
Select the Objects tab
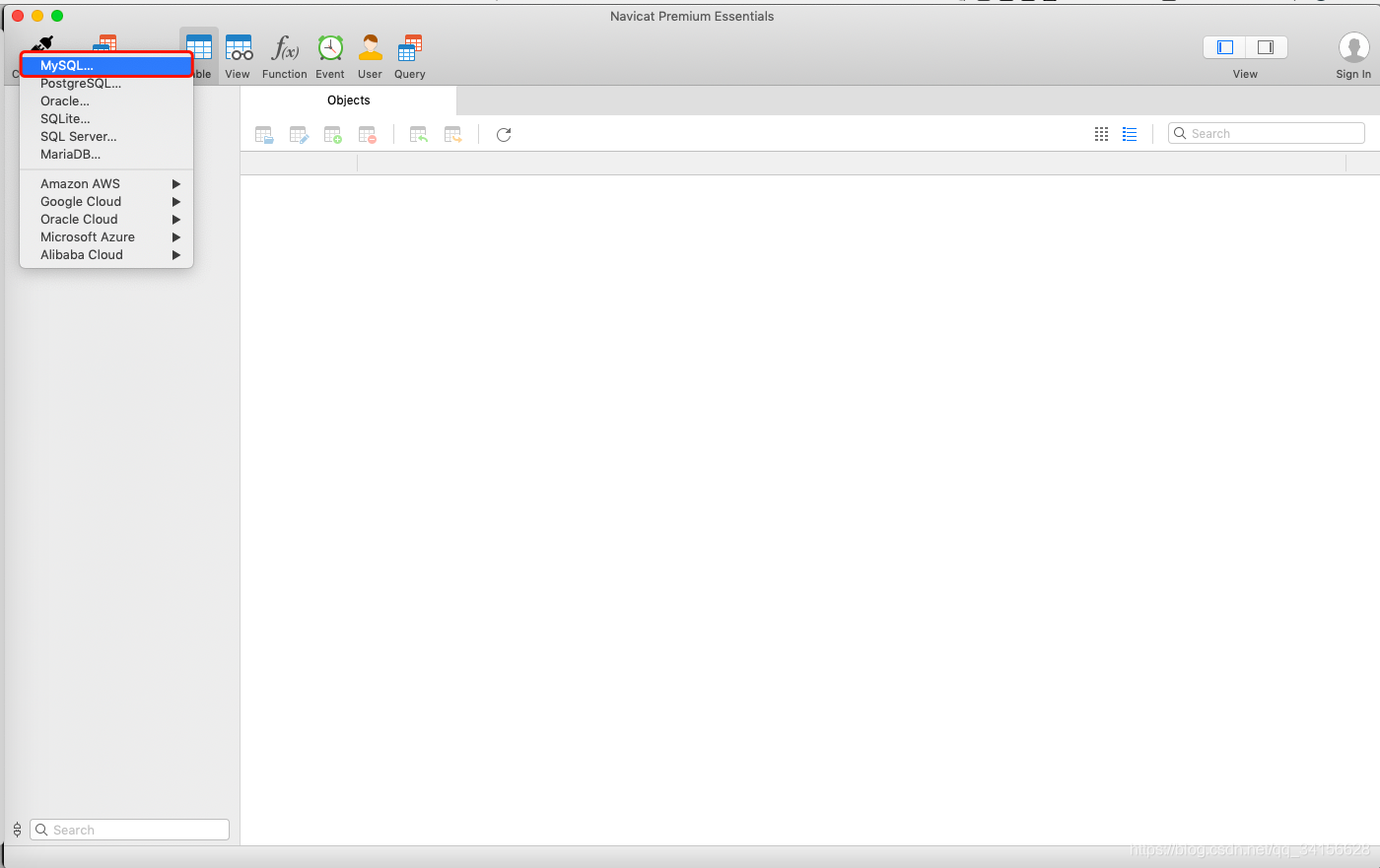tap(349, 100)
